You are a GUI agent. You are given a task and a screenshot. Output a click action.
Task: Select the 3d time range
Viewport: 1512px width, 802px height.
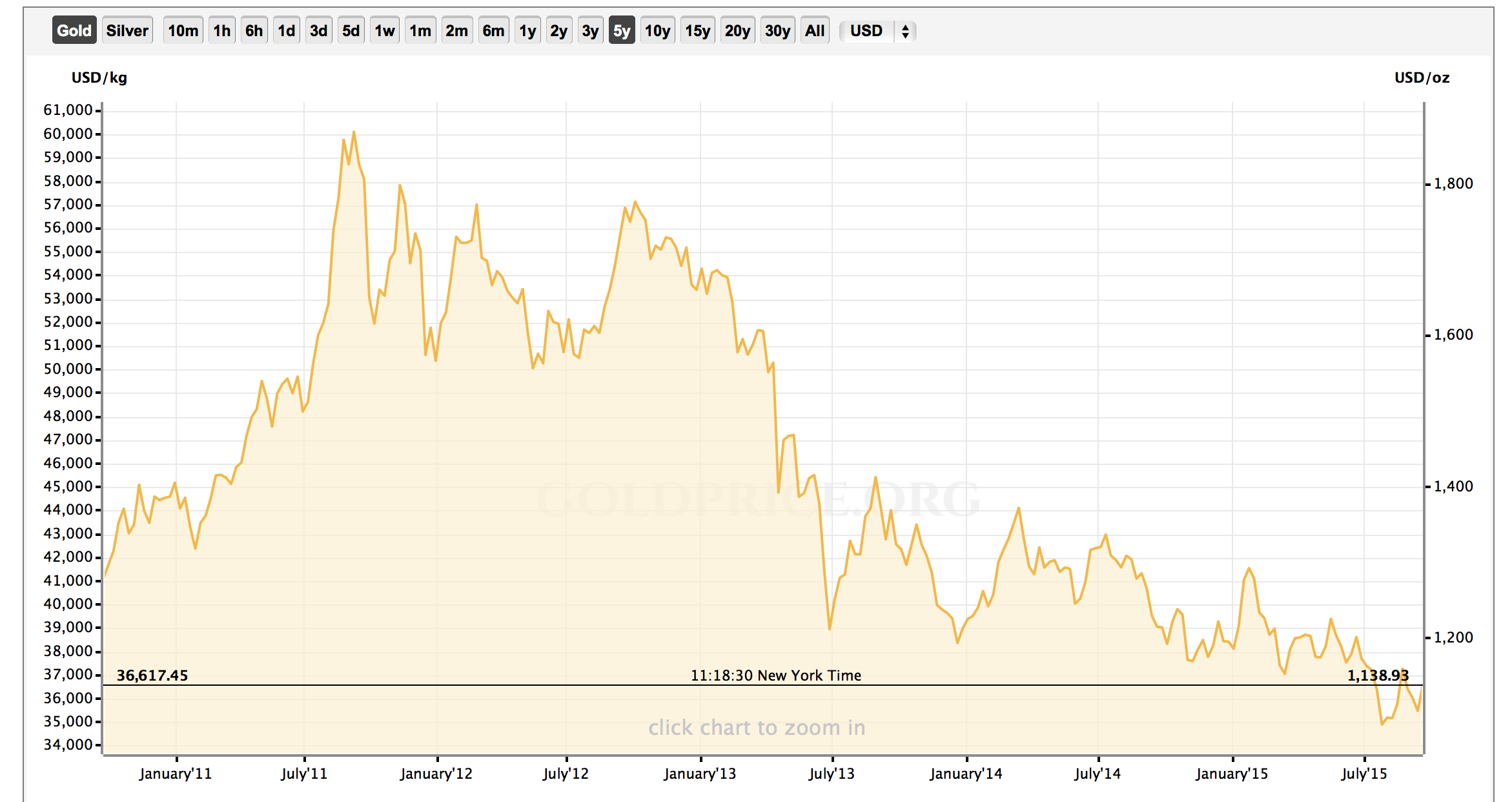318,30
